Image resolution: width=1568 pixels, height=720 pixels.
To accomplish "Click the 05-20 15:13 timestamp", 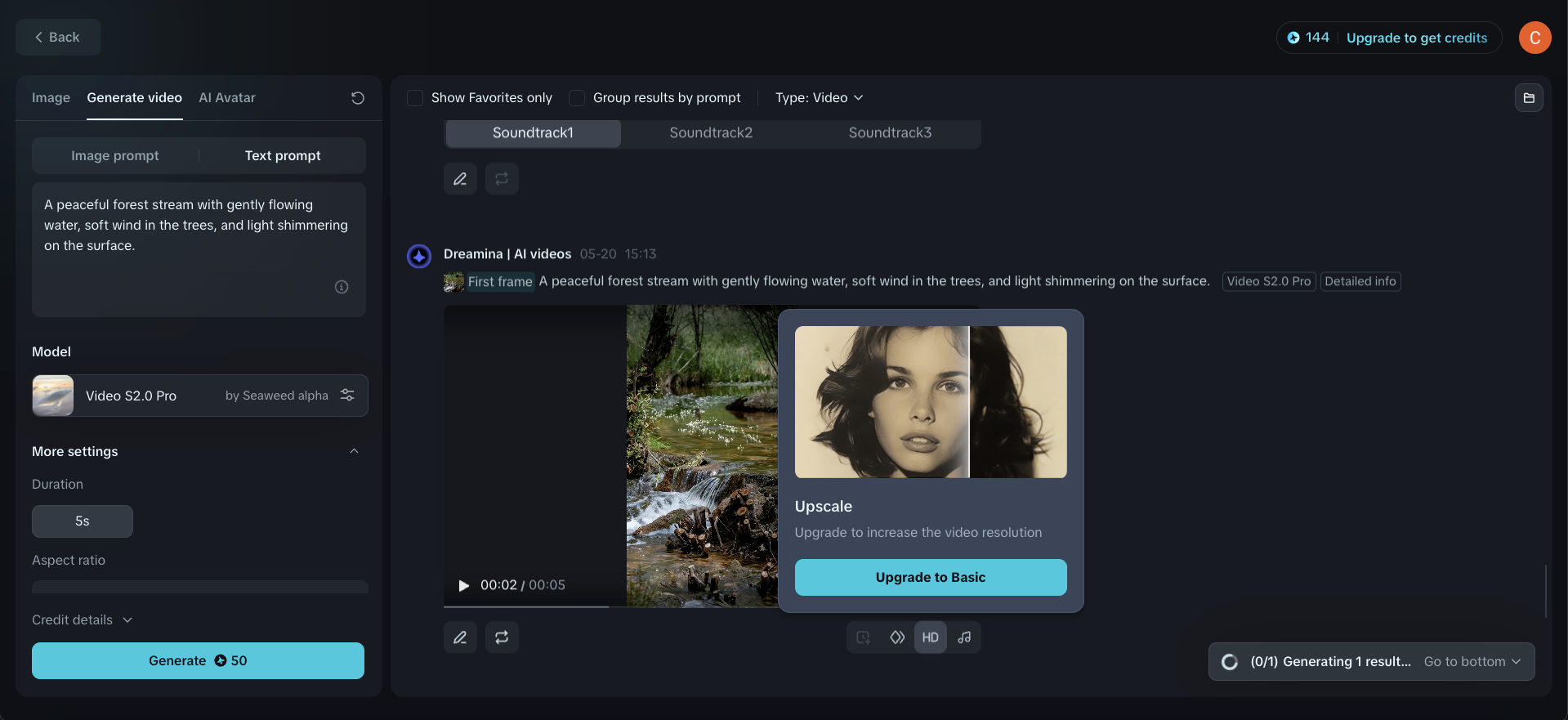I will tap(619, 254).
